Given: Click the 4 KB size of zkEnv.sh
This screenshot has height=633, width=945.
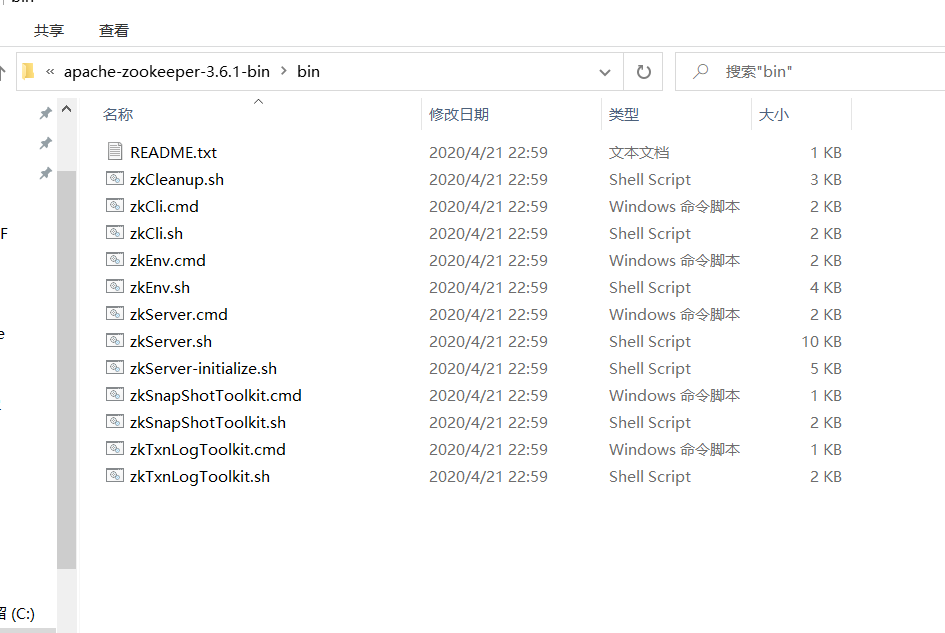Looking at the screenshot, I should click(825, 288).
